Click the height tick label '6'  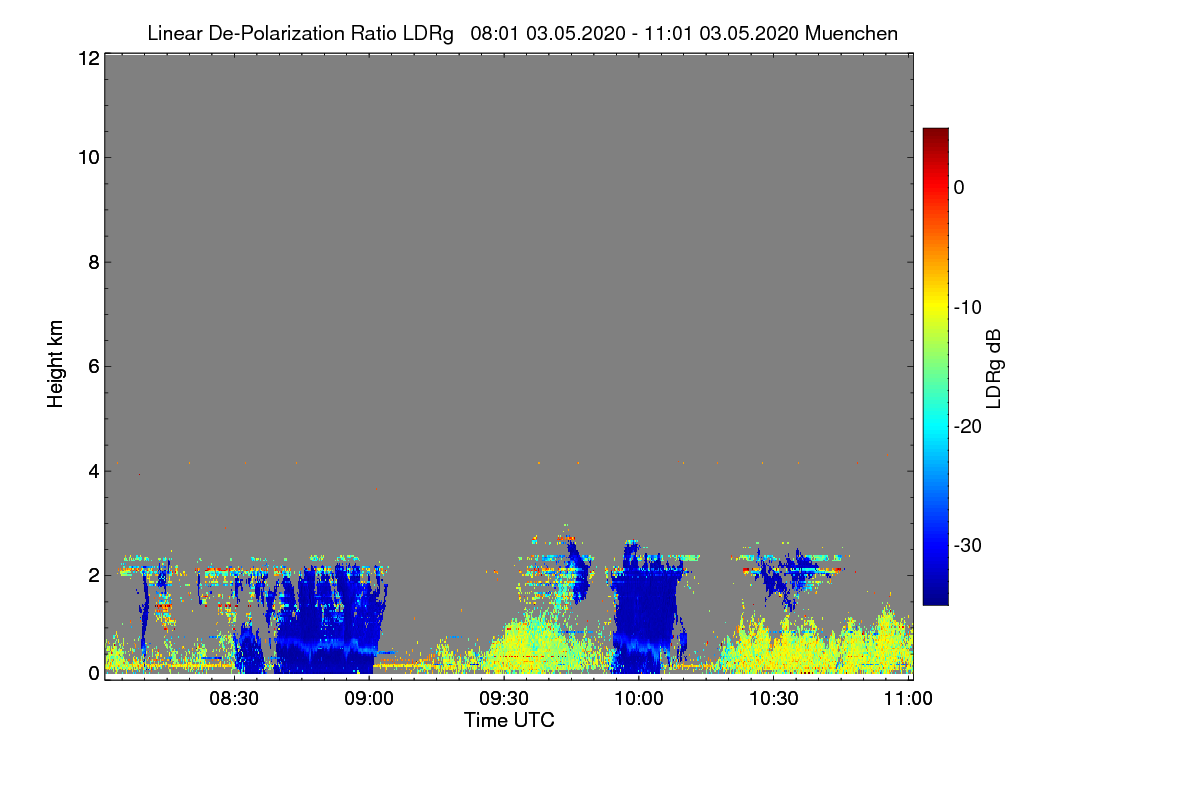(x=92, y=366)
